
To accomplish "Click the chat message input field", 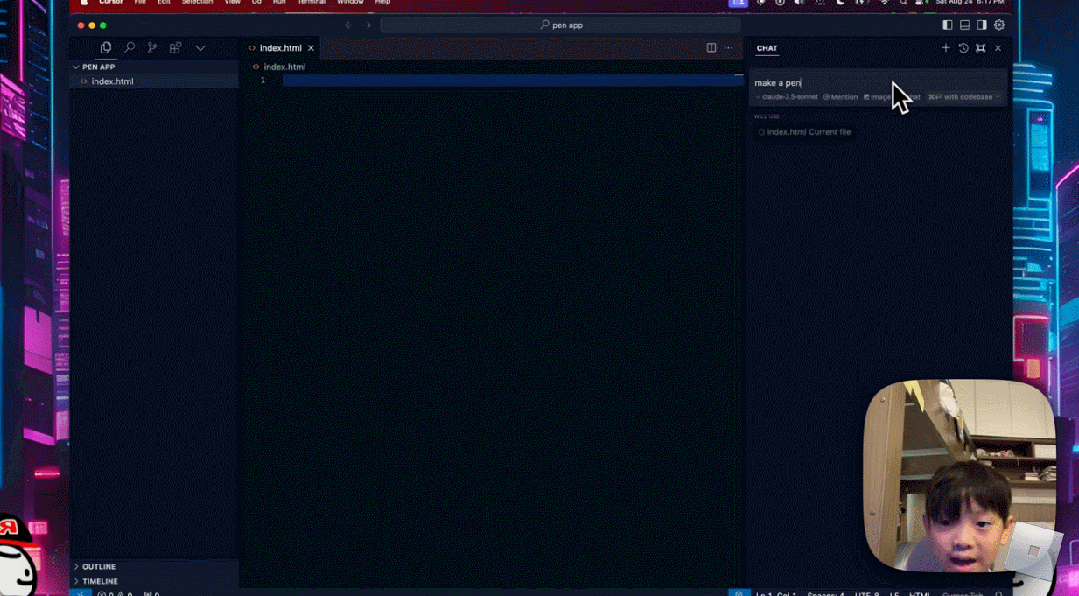I will (850, 82).
